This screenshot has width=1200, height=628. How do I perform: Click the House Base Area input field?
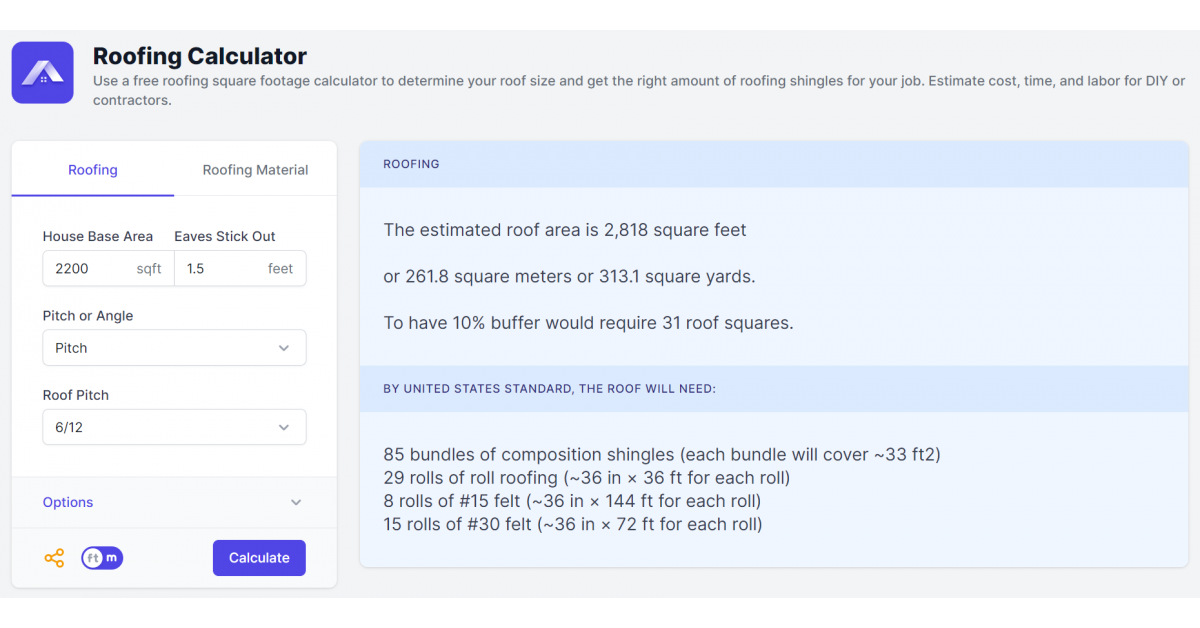click(x=88, y=269)
